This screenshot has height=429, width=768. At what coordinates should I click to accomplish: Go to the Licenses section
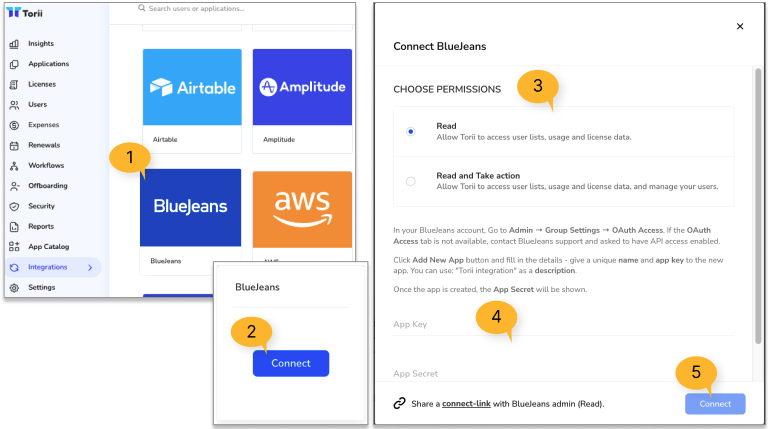[42, 84]
